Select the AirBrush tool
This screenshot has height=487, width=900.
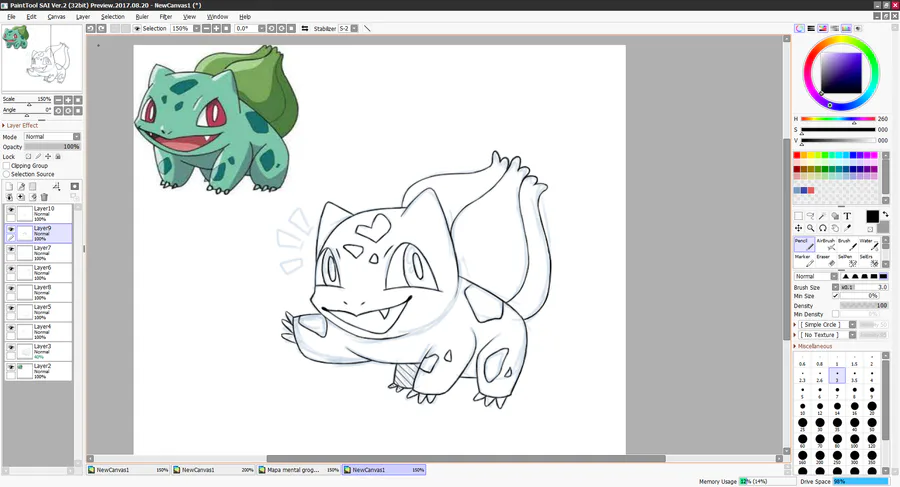825,245
